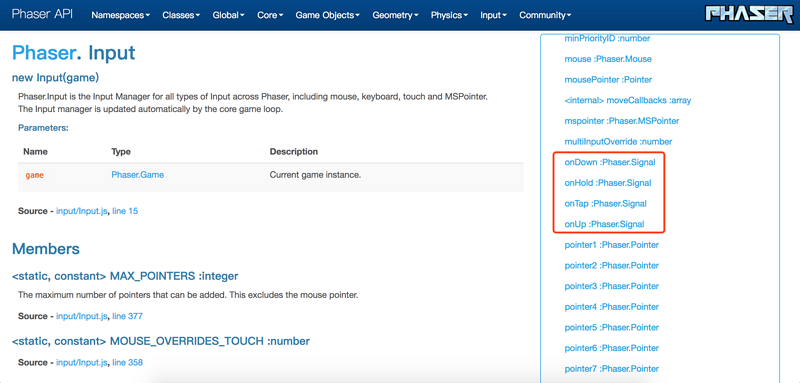Open the Core dropdown menu
The height and width of the screenshot is (383, 800).
point(270,15)
